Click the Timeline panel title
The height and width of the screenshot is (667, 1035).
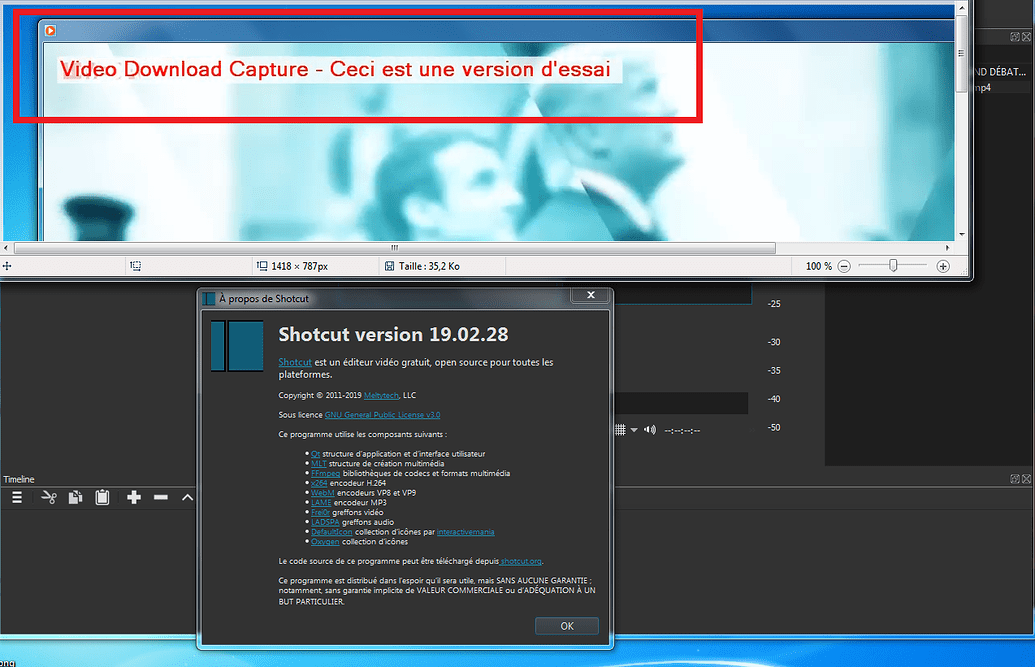(x=18, y=479)
